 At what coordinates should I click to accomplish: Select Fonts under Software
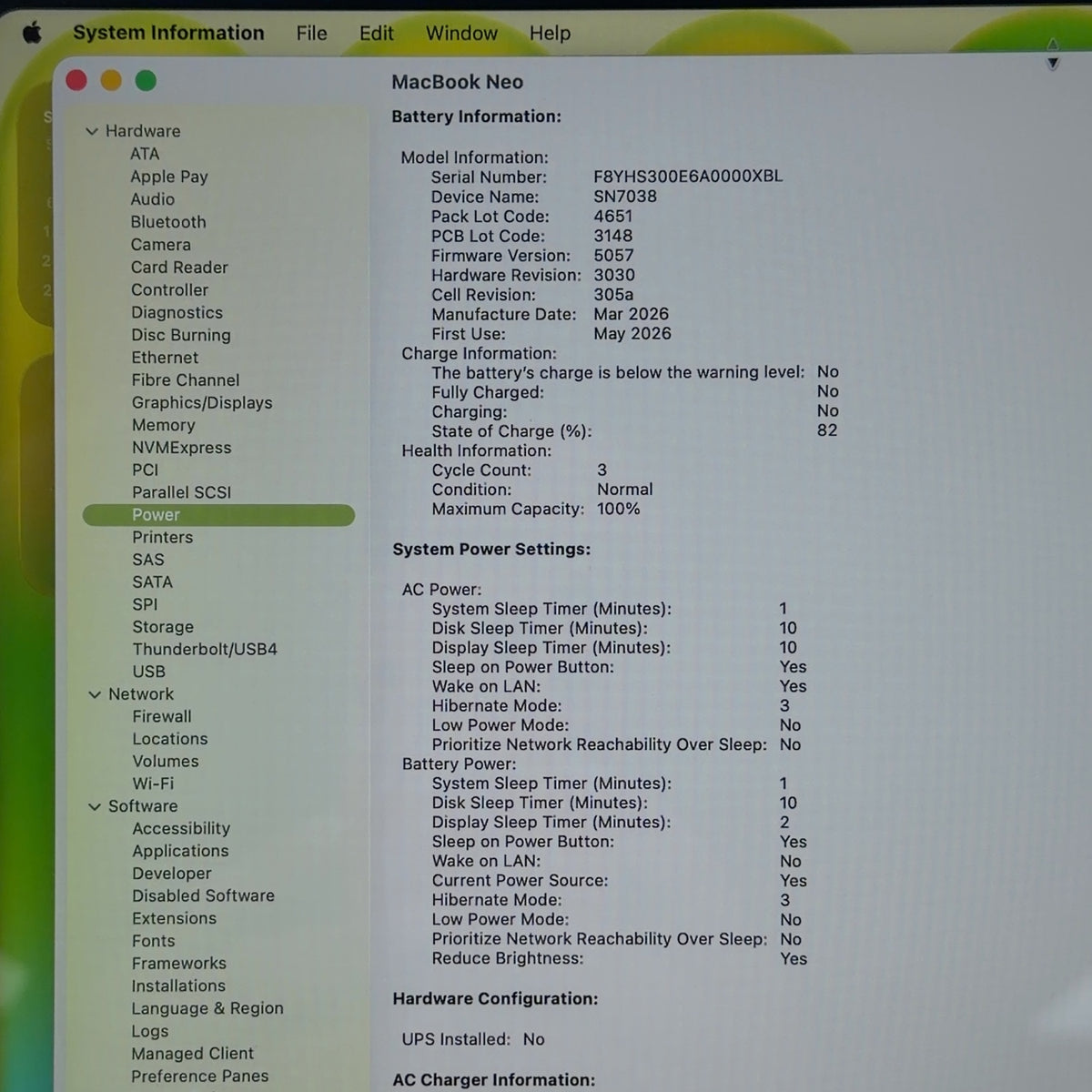coord(153,941)
